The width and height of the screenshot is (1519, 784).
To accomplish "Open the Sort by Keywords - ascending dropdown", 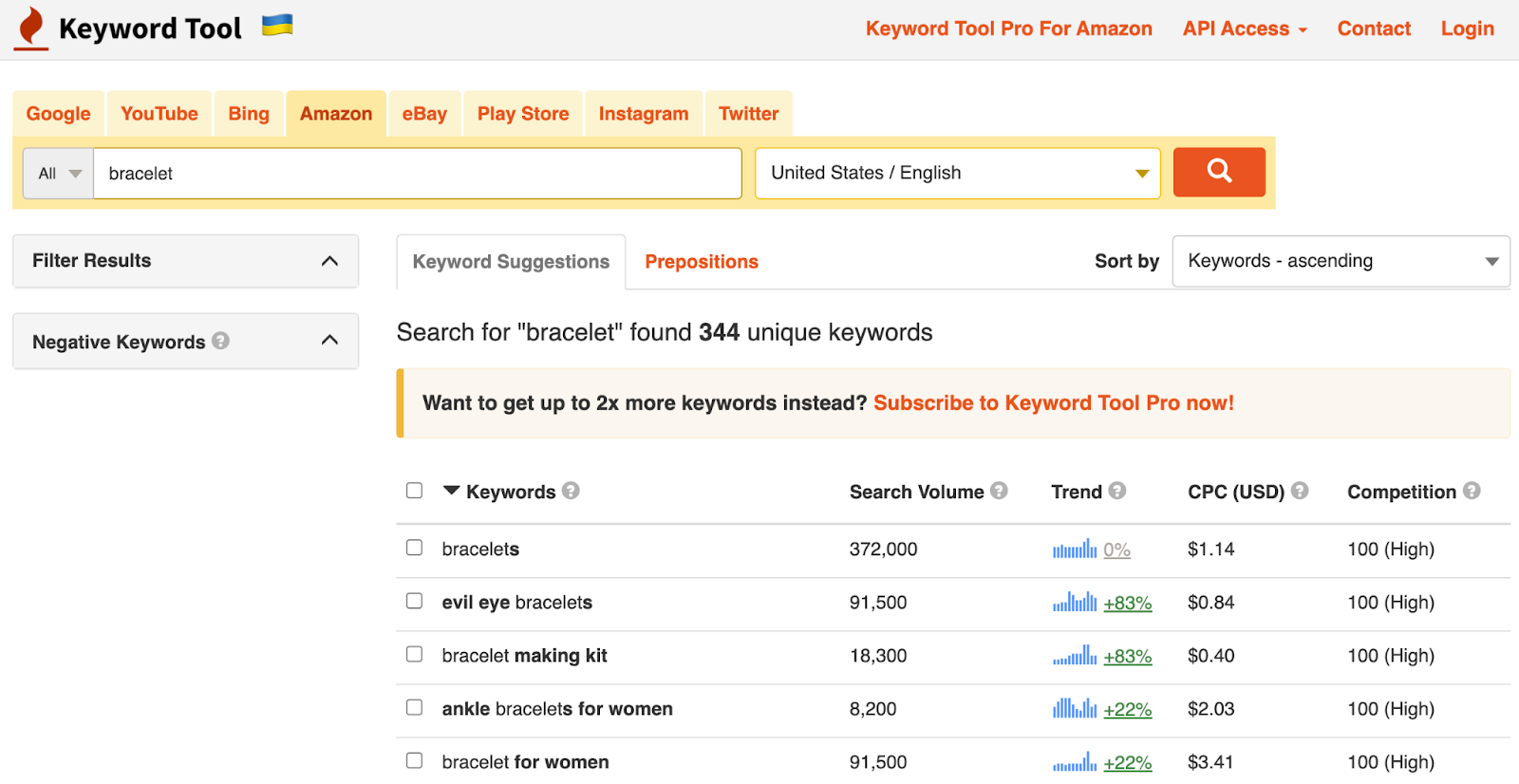I will click(x=1341, y=261).
